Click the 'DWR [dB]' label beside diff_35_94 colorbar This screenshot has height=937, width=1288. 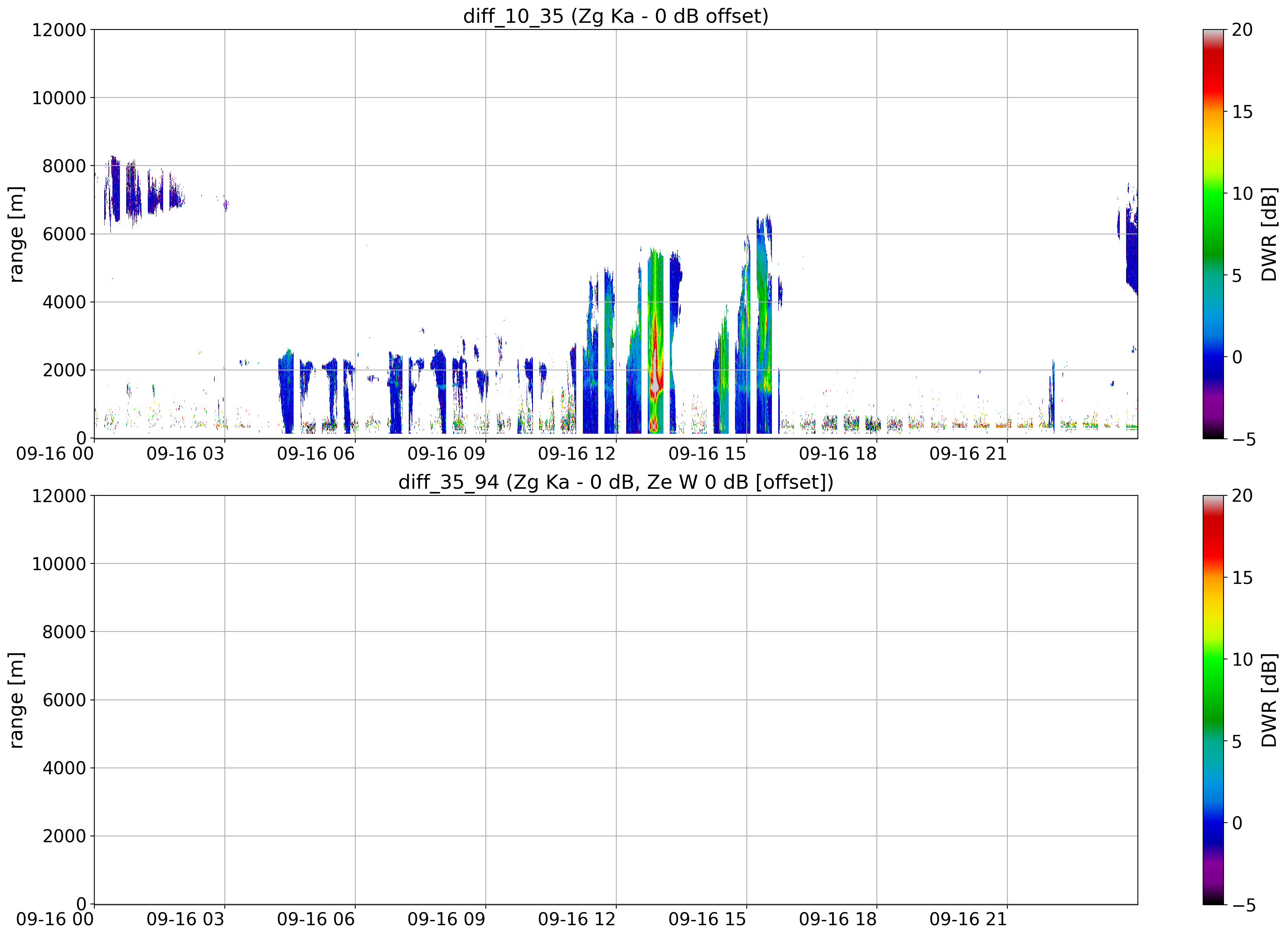(x=1269, y=700)
